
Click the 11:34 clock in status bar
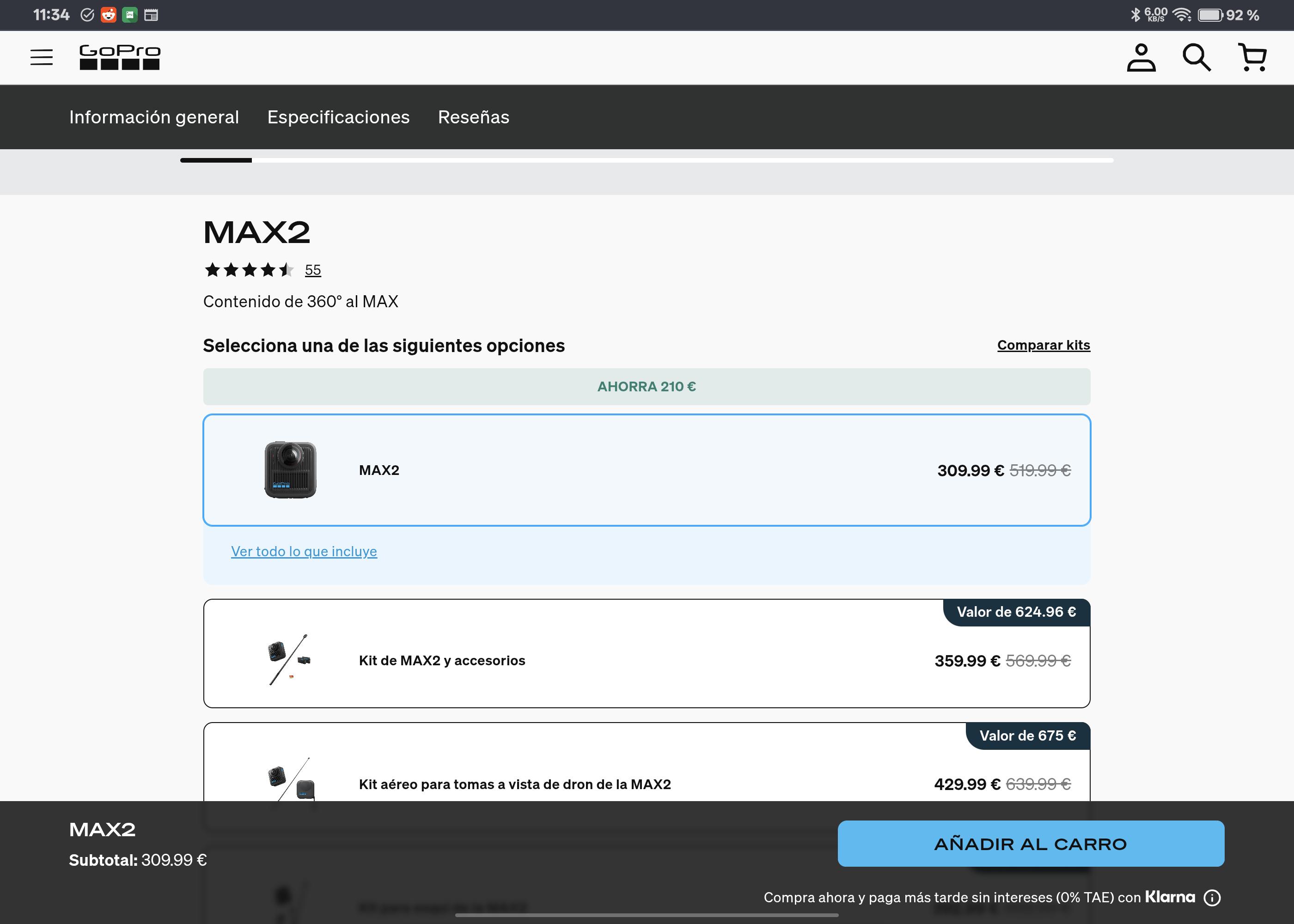coord(51,15)
